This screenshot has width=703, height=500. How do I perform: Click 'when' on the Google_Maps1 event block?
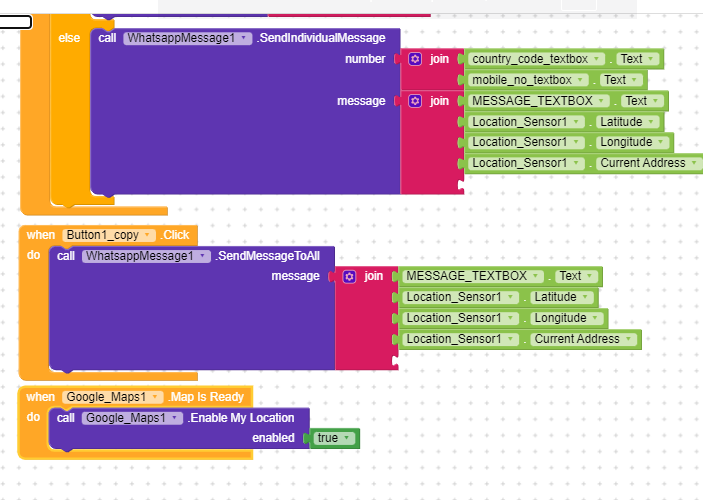(x=40, y=397)
